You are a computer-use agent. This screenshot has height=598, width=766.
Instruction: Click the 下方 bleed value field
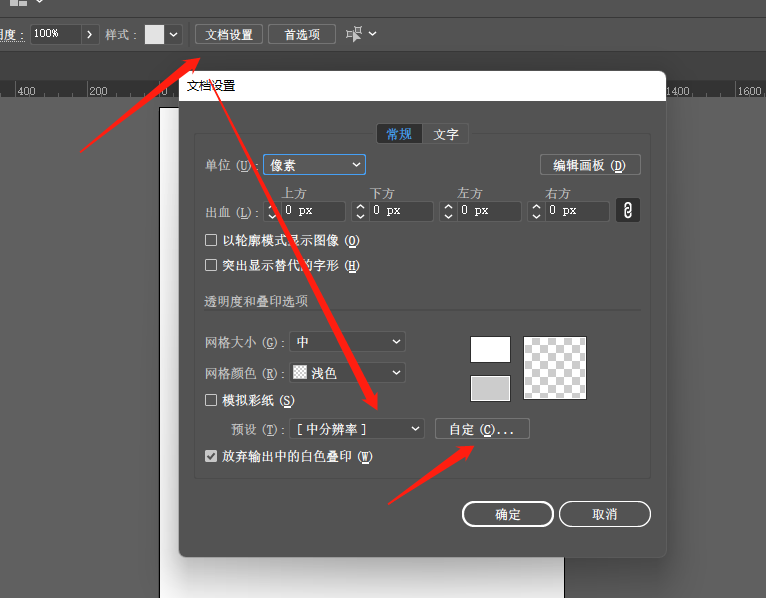(x=401, y=211)
